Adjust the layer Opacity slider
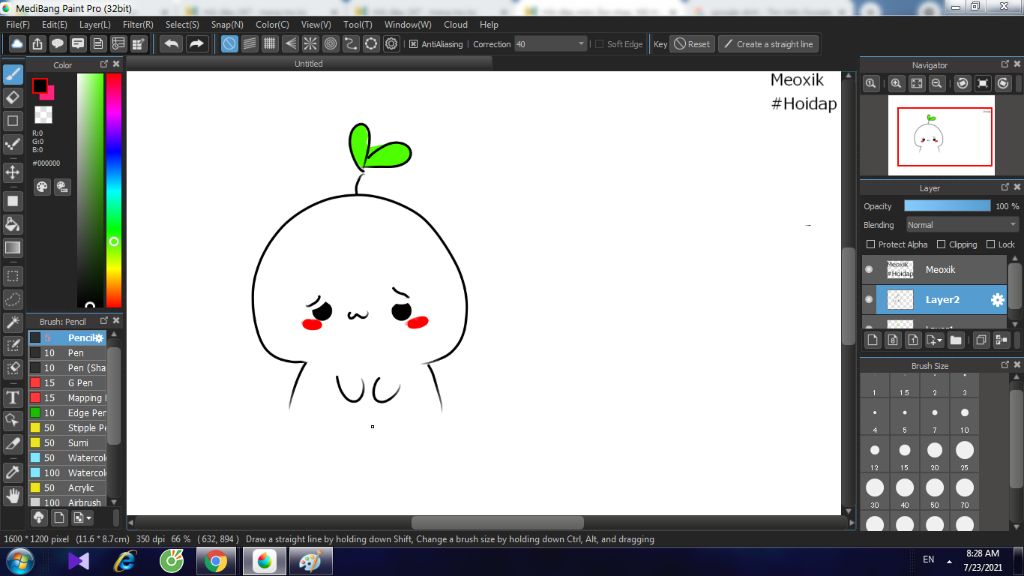The width and height of the screenshot is (1024, 576). pos(946,206)
